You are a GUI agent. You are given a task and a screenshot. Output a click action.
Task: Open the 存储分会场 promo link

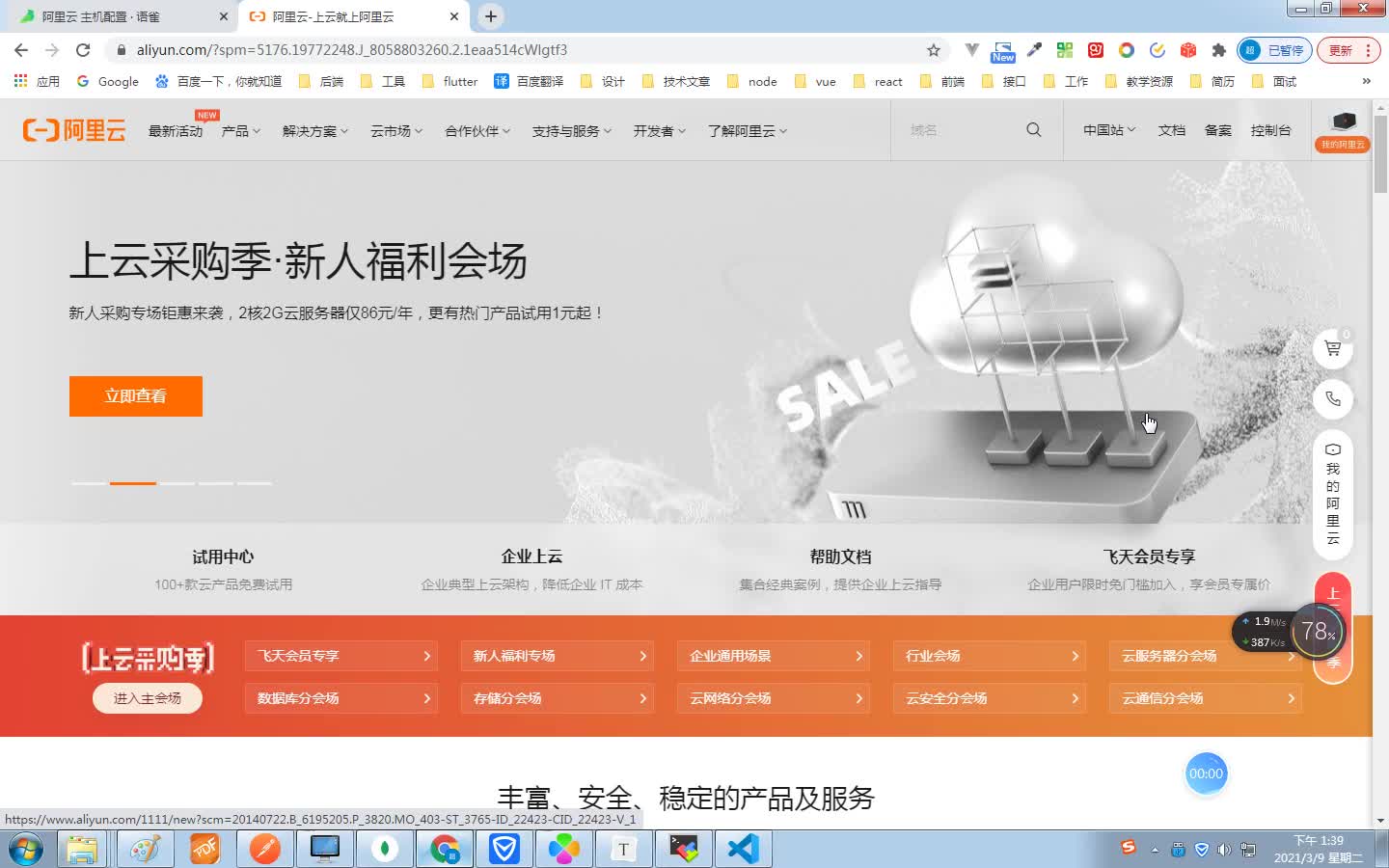pos(558,698)
